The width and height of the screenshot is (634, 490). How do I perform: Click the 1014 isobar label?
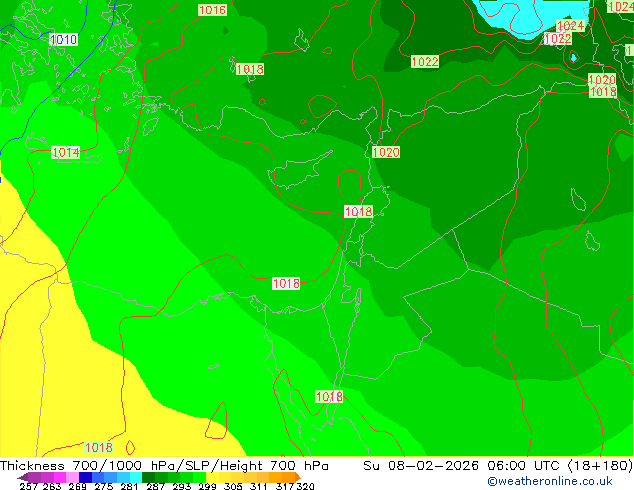(x=66, y=152)
